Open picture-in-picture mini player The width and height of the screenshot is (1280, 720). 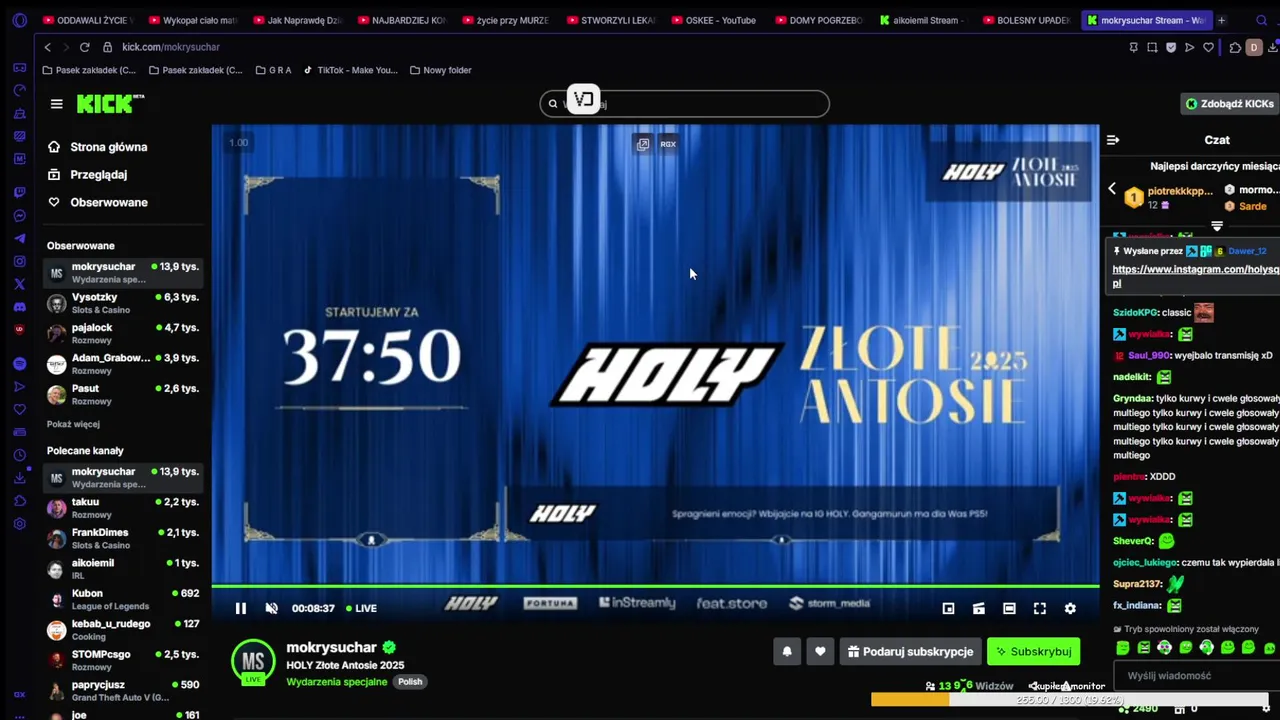click(x=948, y=608)
